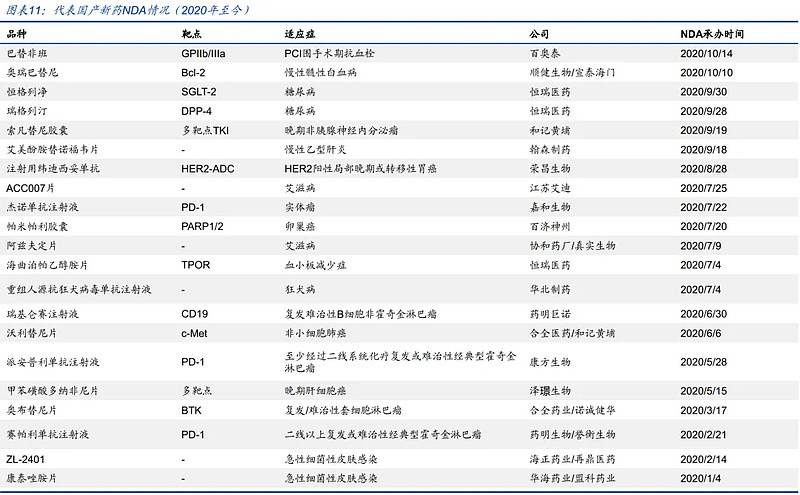Viewport: 800px width, 495px height.
Task: Select the date 2020/10/10
Action: coord(706,72)
